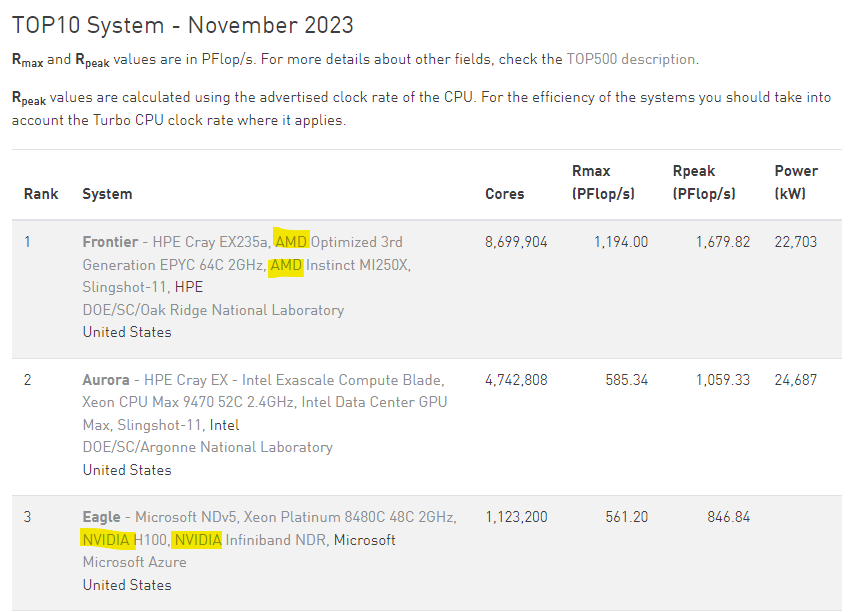Click the Rpeak (PFlop/s) column header
The width and height of the screenshot is (852, 612).
pos(704,182)
